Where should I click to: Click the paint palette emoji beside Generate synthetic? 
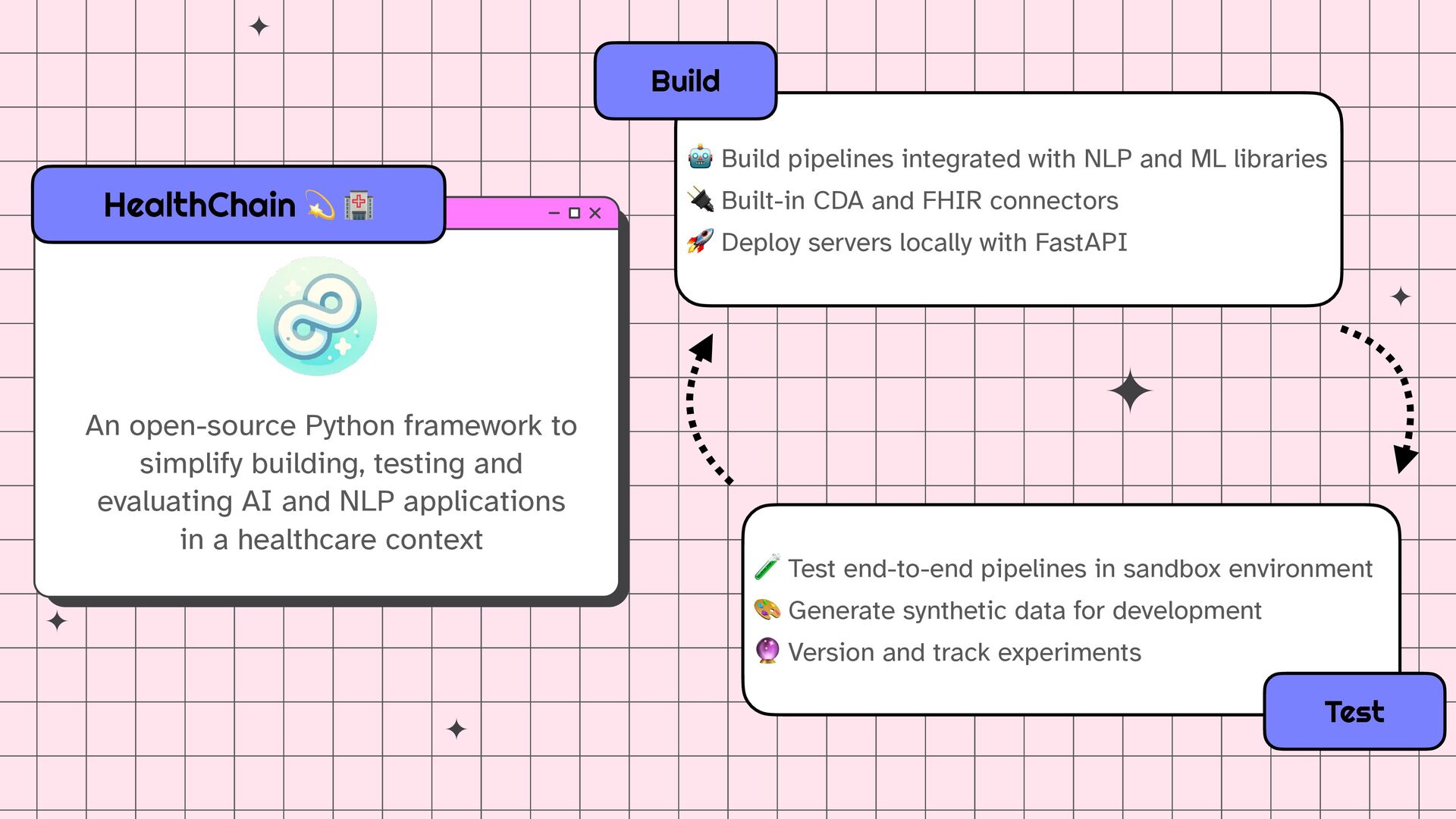pyautogui.click(x=767, y=610)
